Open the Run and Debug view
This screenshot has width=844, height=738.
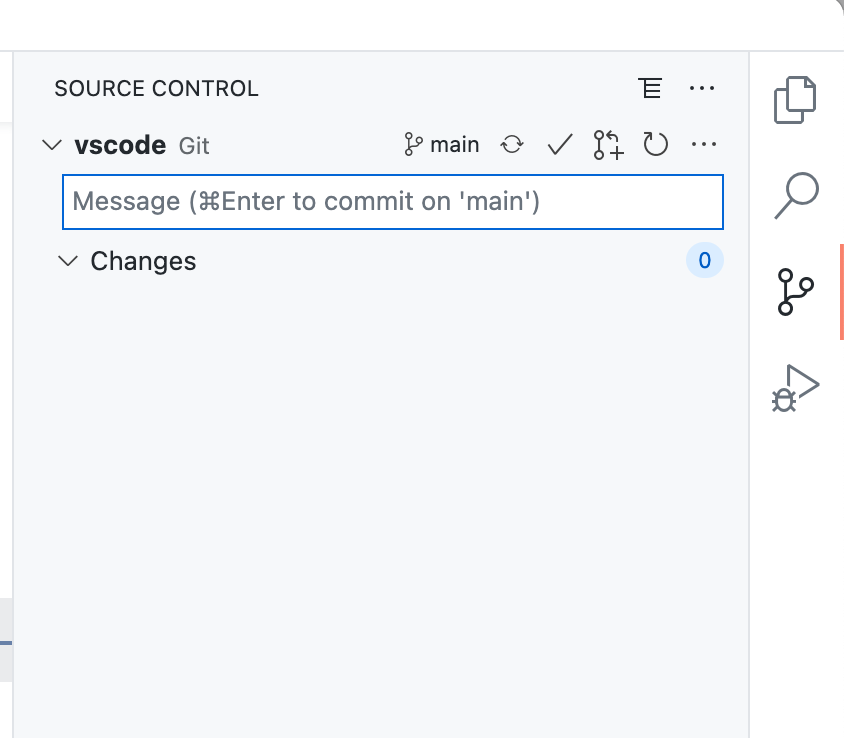[795, 386]
